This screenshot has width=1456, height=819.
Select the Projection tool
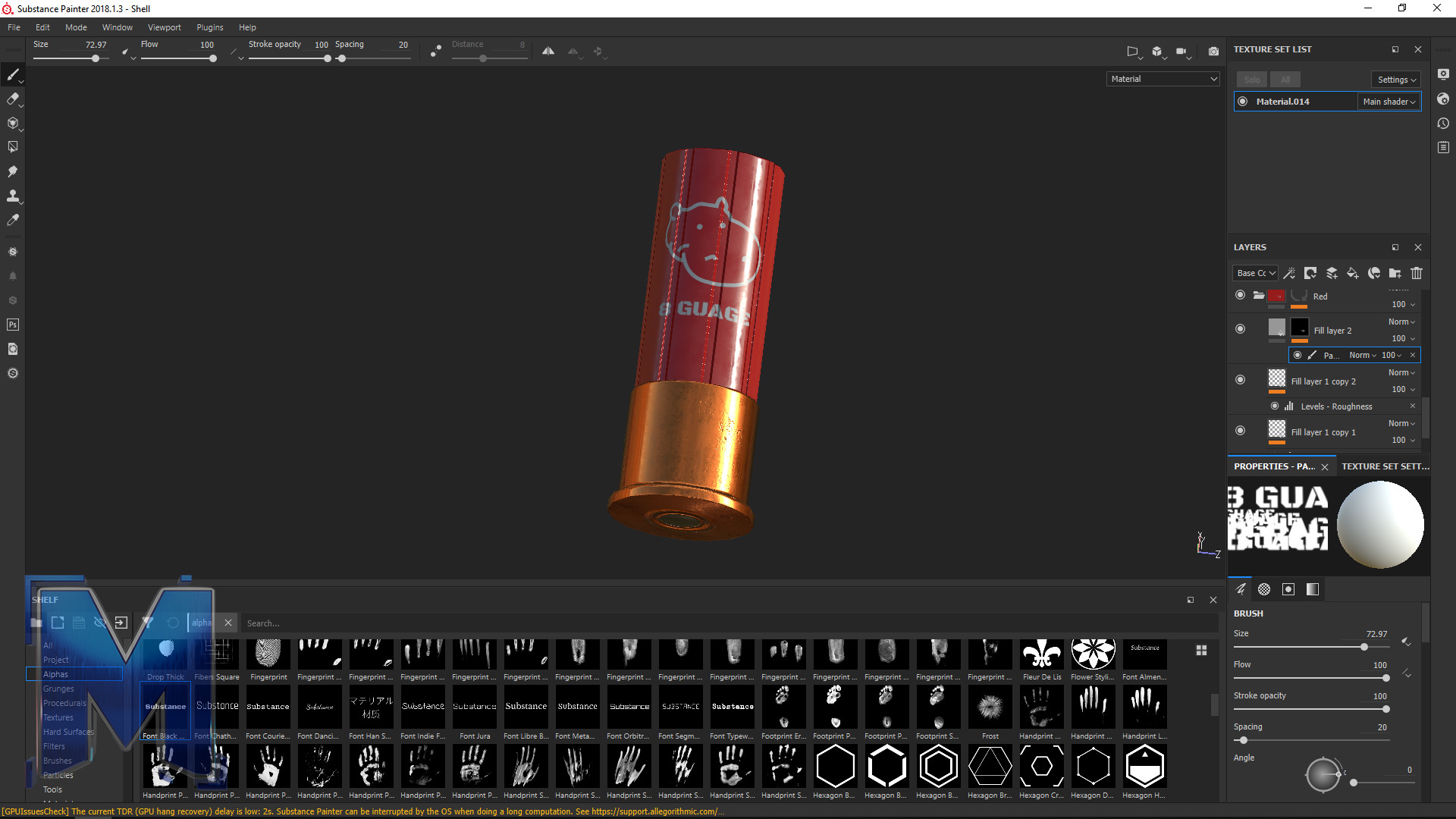point(12,124)
